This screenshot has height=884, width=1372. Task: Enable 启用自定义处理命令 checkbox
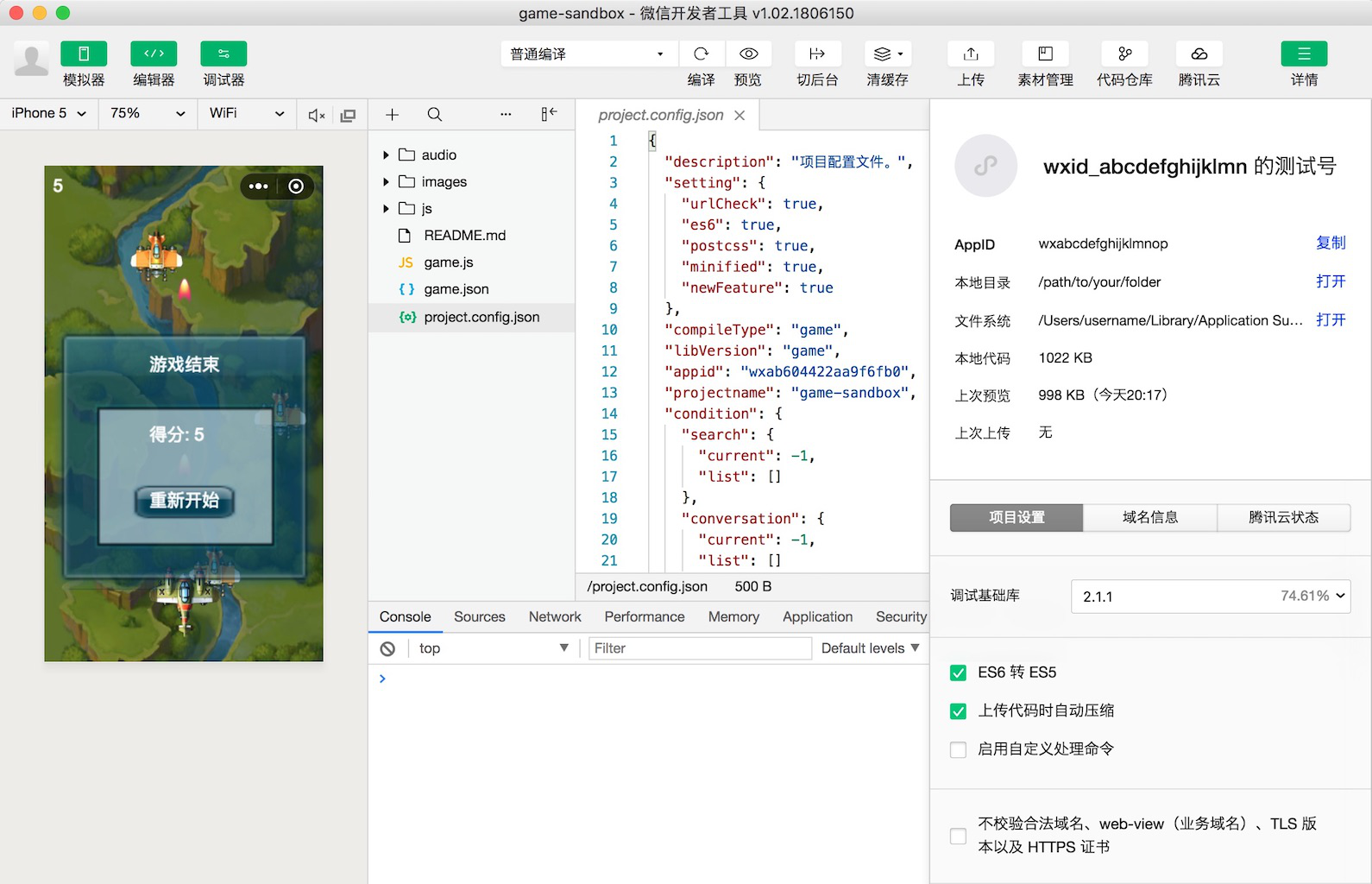(x=958, y=749)
